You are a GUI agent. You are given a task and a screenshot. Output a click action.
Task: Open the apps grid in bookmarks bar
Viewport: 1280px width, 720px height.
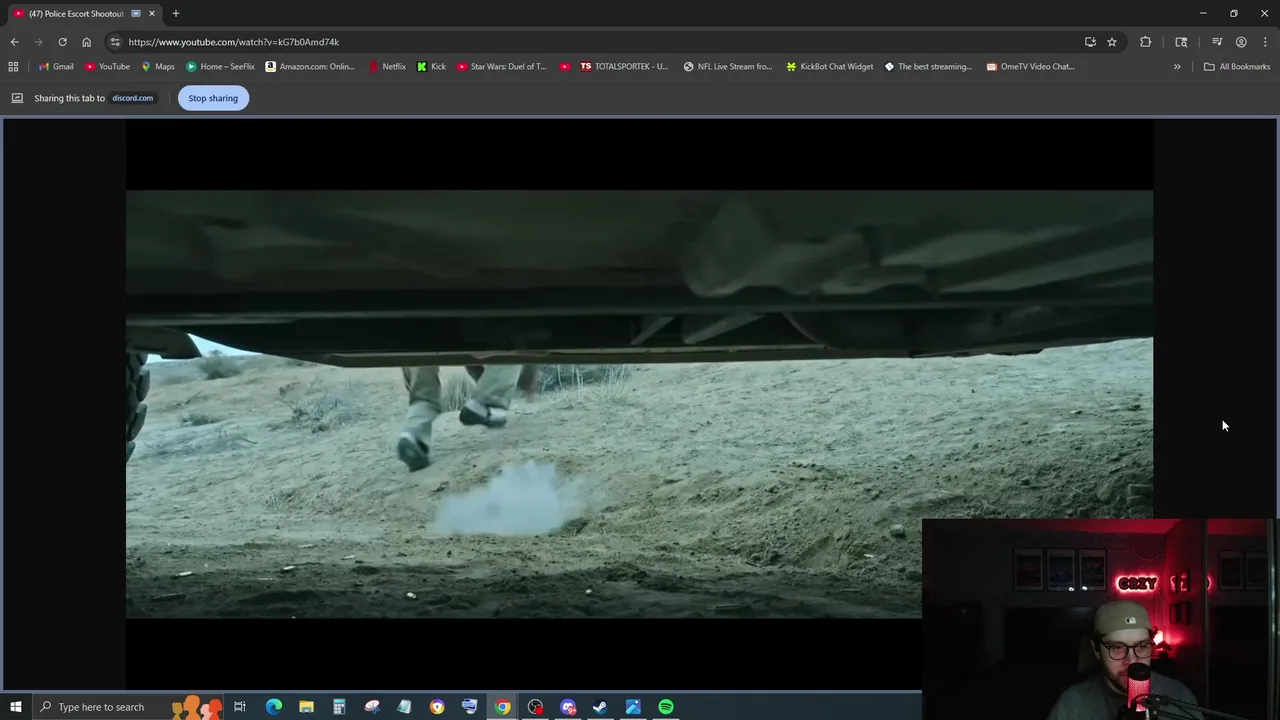tap(13, 66)
